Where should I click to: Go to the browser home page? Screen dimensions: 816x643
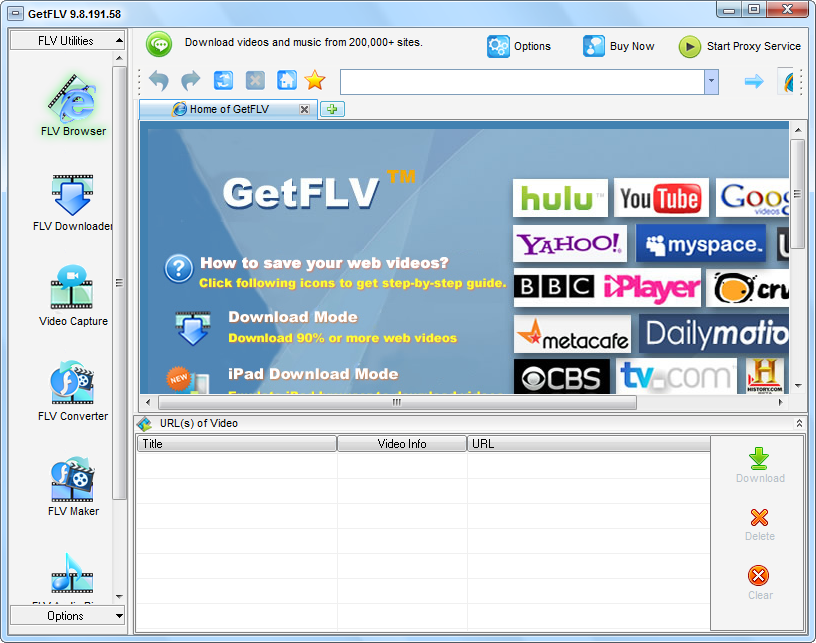coord(286,81)
